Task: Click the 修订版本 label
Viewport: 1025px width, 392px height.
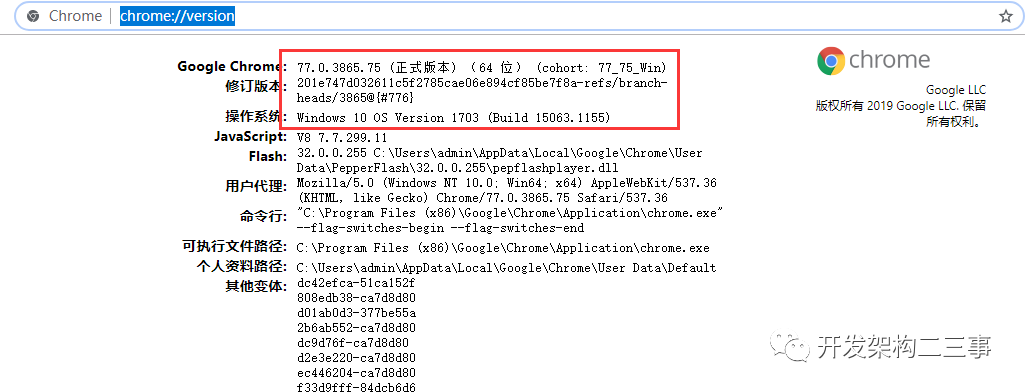Action: pos(256,86)
